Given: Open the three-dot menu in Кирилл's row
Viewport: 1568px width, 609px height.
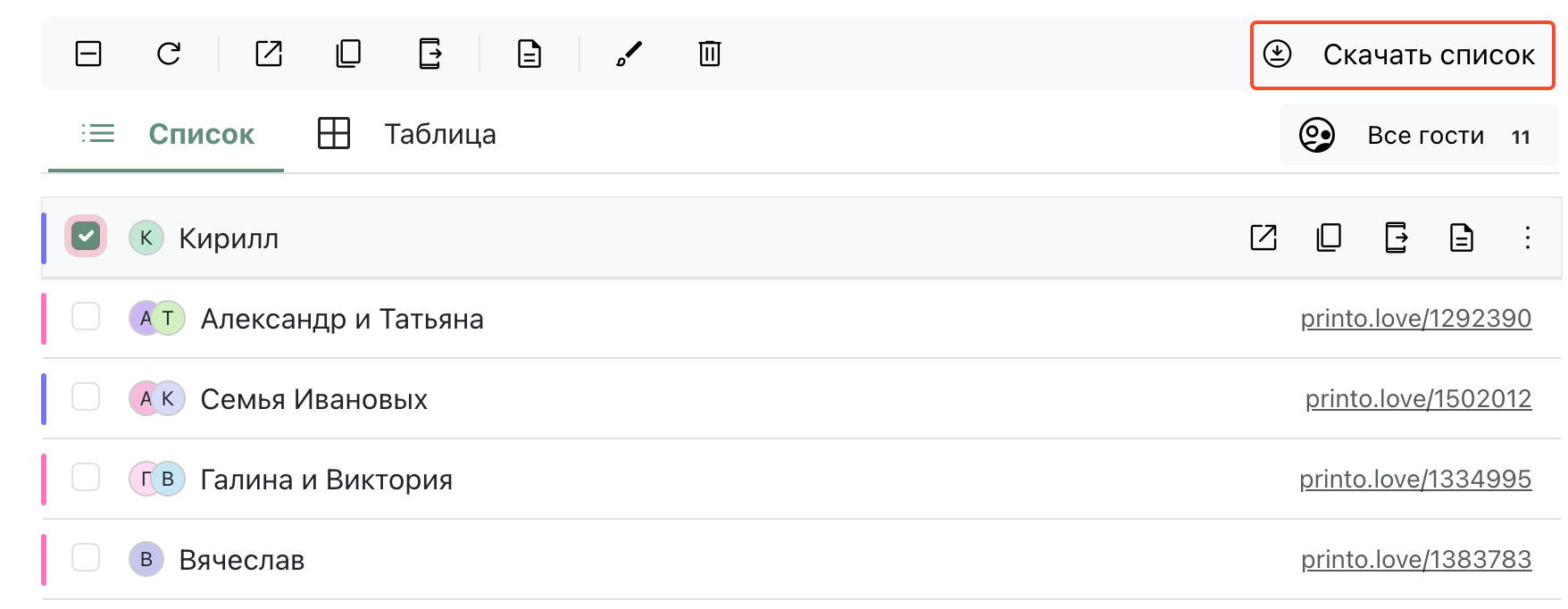Looking at the screenshot, I should coord(1527,238).
